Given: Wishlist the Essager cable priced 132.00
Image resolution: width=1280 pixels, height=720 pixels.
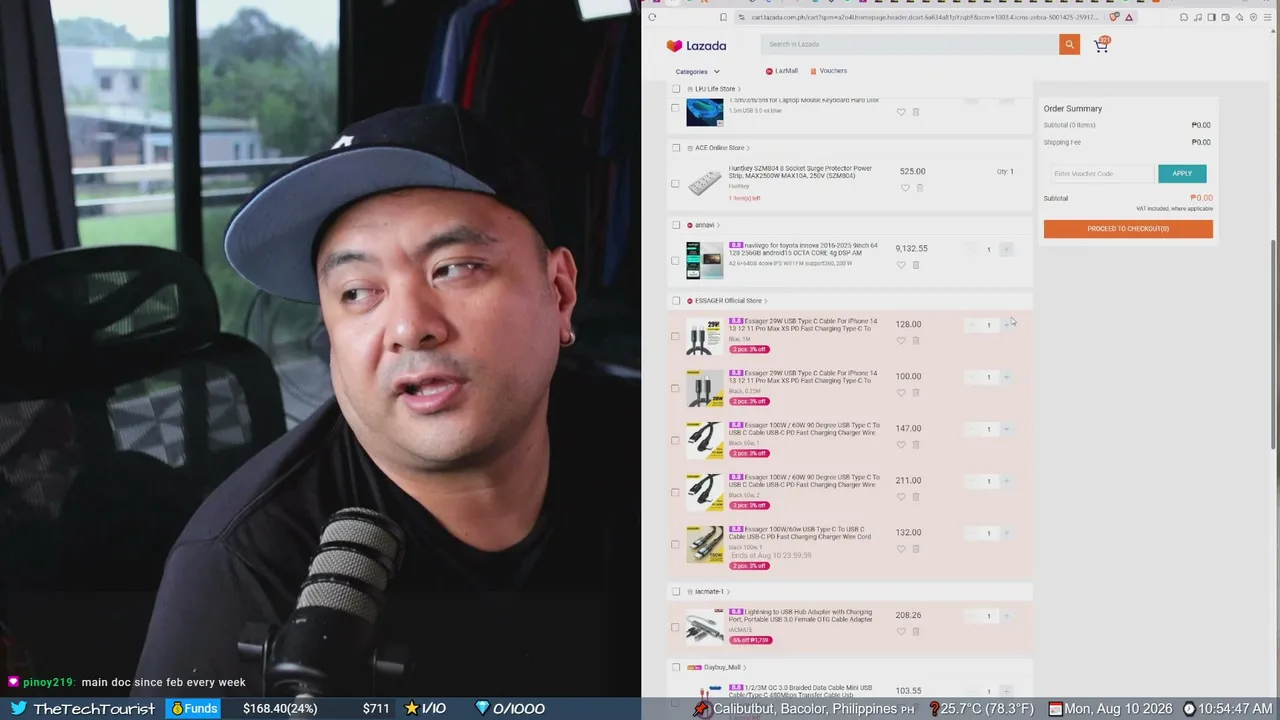Looking at the screenshot, I should (x=901, y=549).
